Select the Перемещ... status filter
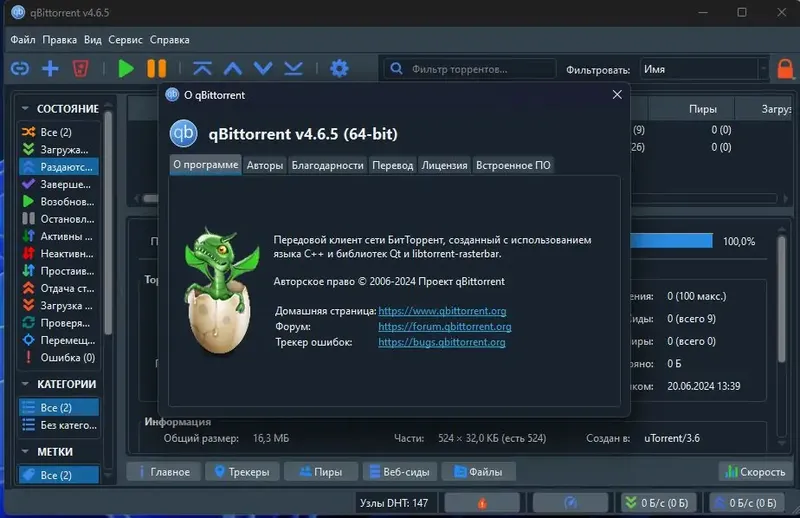Viewport: 800px width, 518px height. tap(59, 340)
